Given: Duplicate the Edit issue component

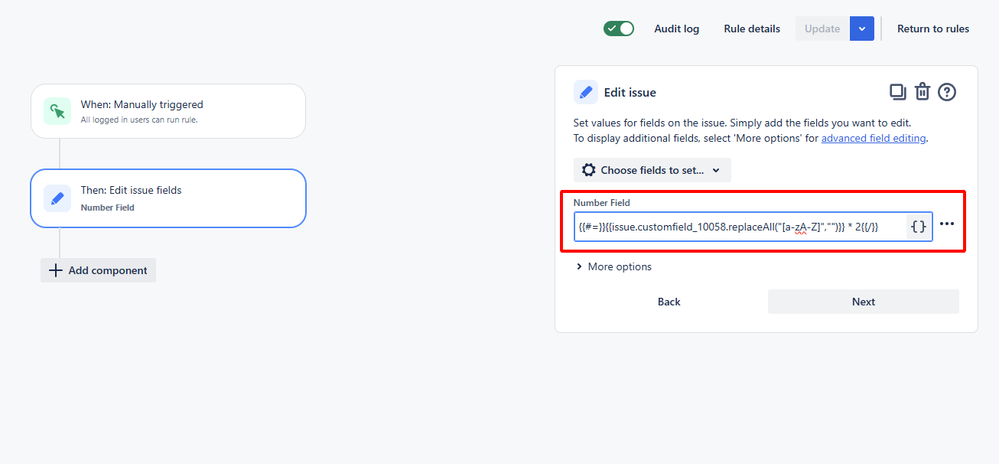Looking at the screenshot, I should [x=898, y=92].
